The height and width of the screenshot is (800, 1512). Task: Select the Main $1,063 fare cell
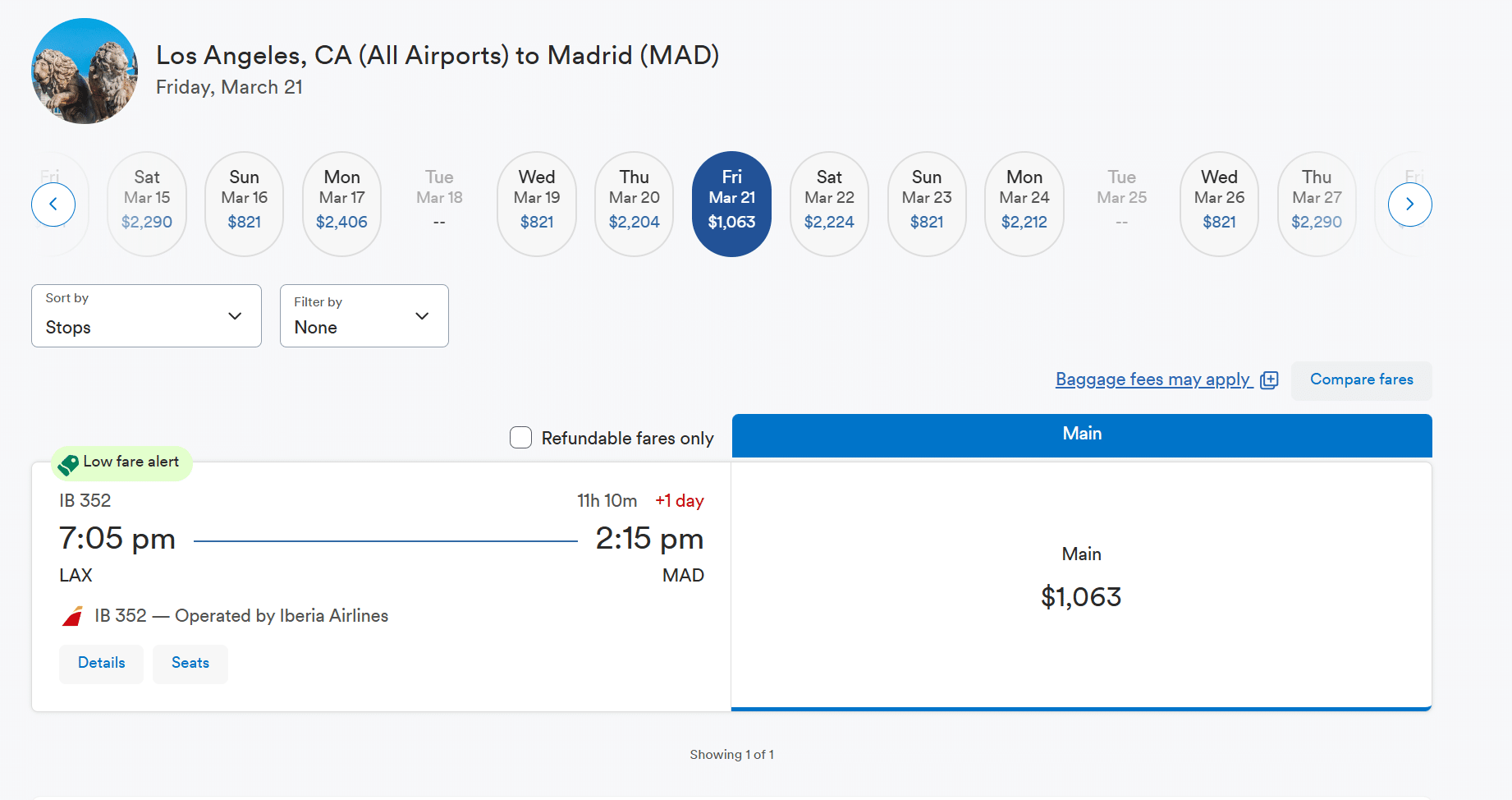pyautogui.click(x=1081, y=584)
